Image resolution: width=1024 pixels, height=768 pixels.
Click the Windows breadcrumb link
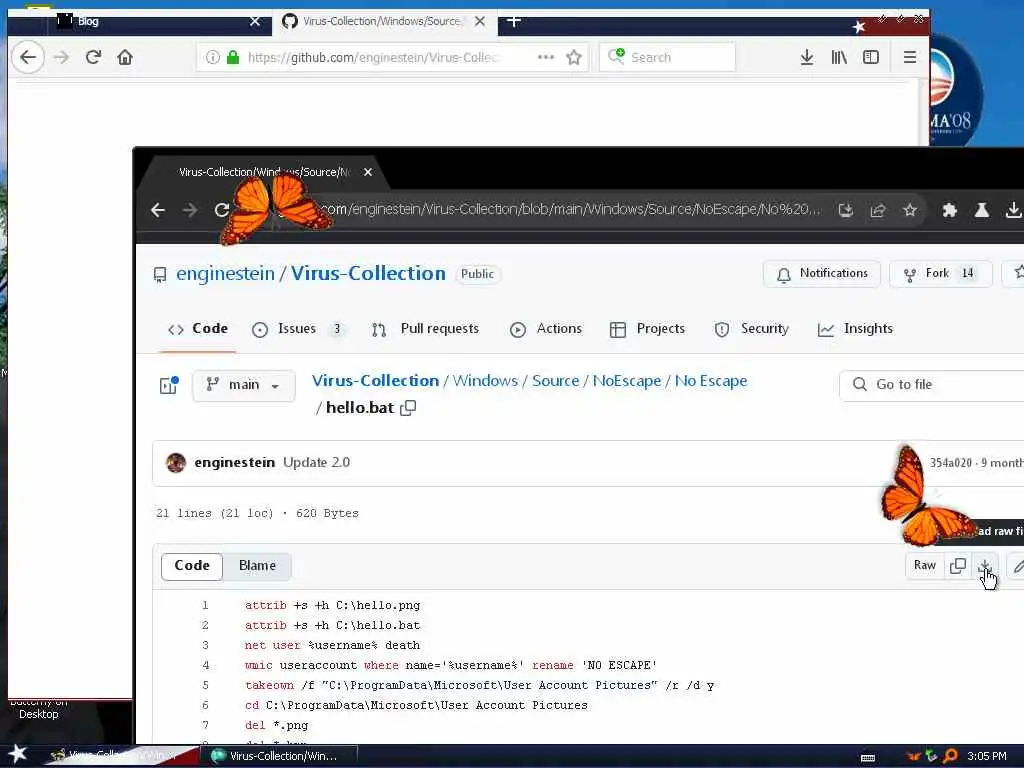tap(485, 381)
